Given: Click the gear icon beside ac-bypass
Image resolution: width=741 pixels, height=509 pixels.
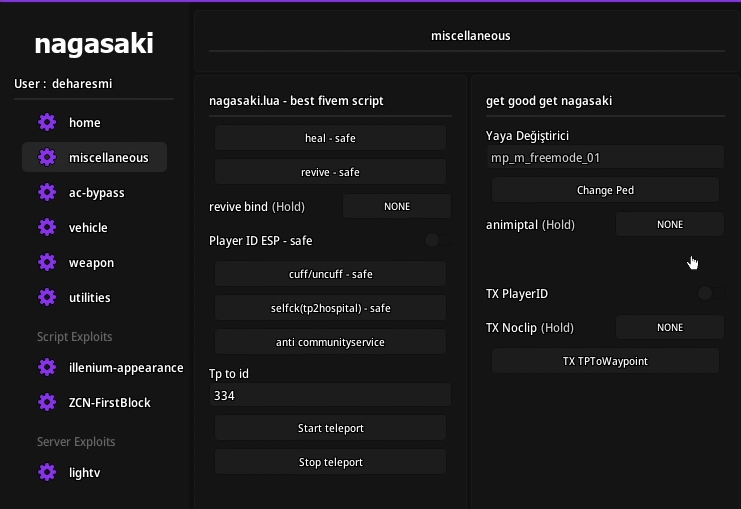Looking at the screenshot, I should pos(46,193).
